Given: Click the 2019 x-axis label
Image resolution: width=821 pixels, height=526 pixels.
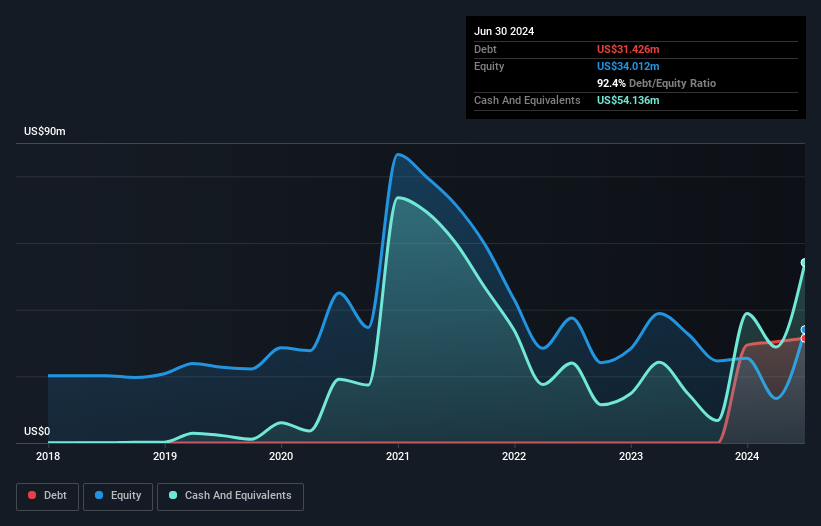Looking at the screenshot, I should click(165, 456).
